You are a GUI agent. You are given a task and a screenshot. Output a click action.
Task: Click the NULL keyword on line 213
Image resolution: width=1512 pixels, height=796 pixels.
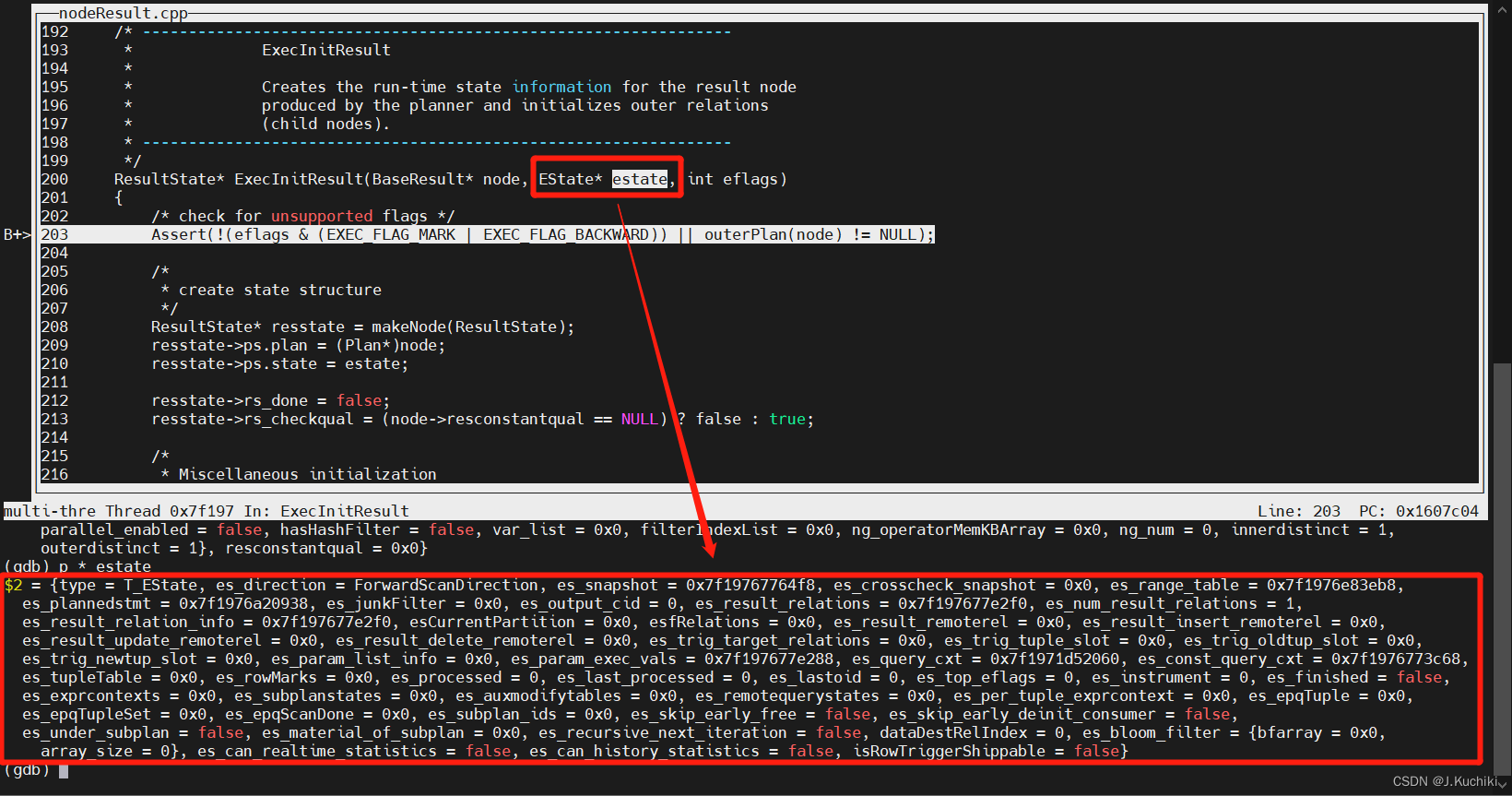click(x=639, y=419)
